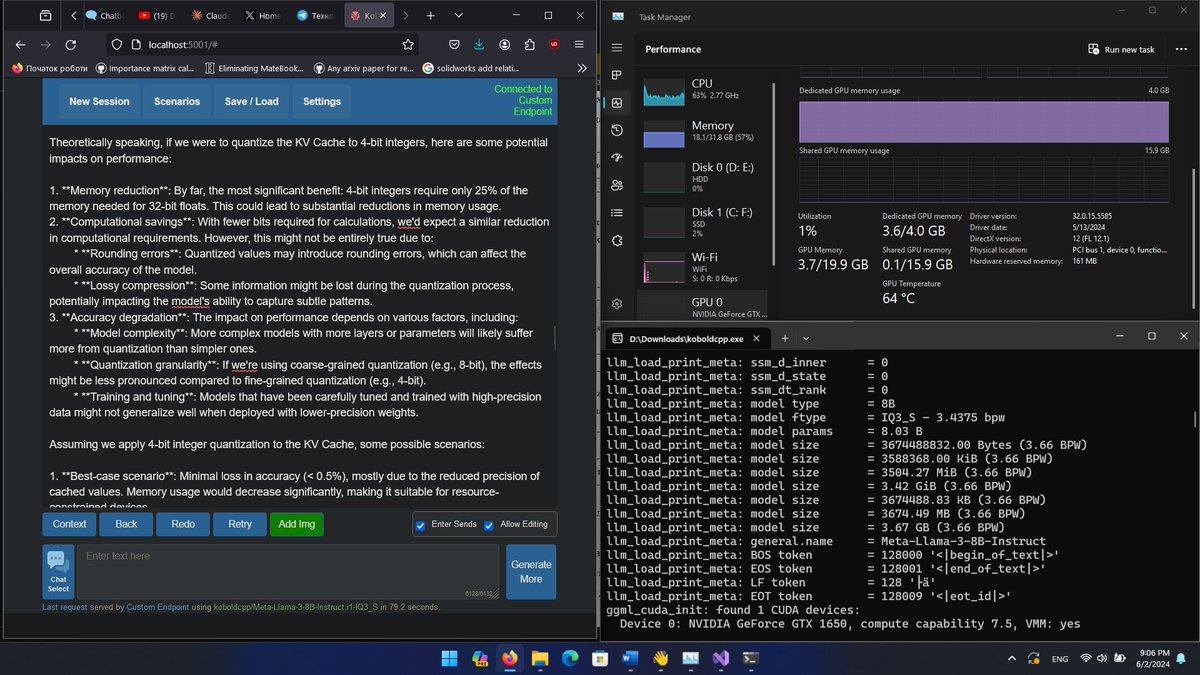Screen dimensions: 1200x675
Task: Open the Save to Pocket icon
Action: [454, 45]
